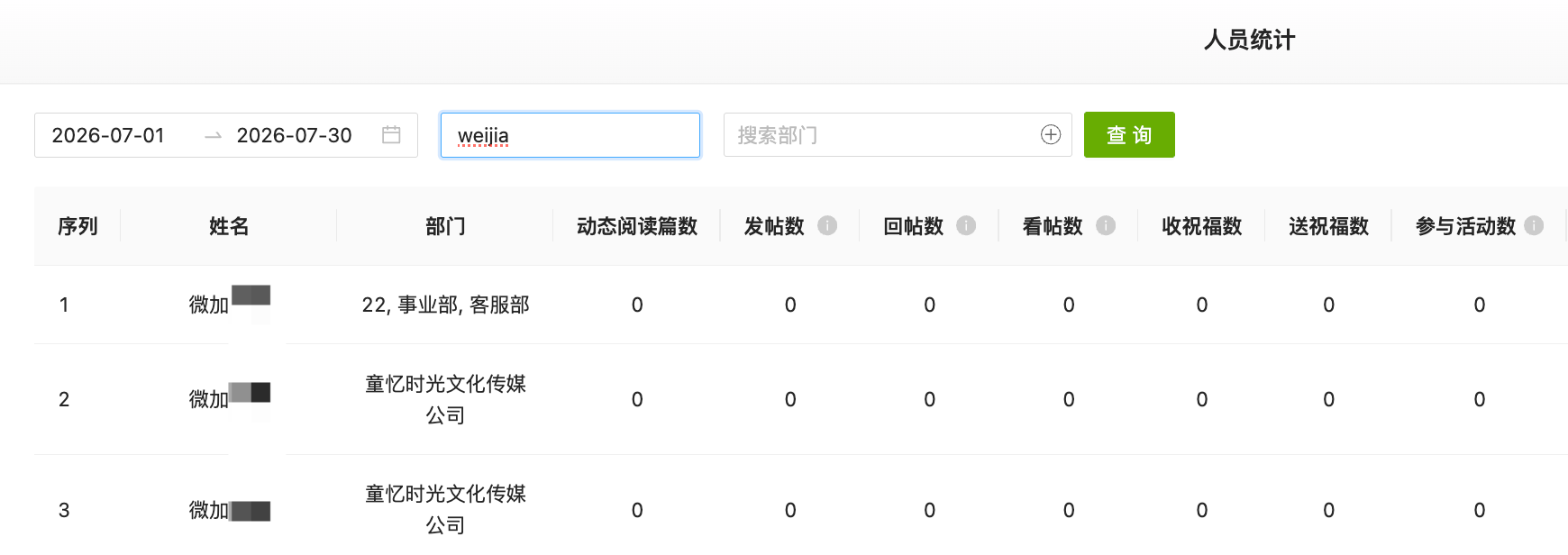Click sequence number 2 in second row

click(x=64, y=399)
